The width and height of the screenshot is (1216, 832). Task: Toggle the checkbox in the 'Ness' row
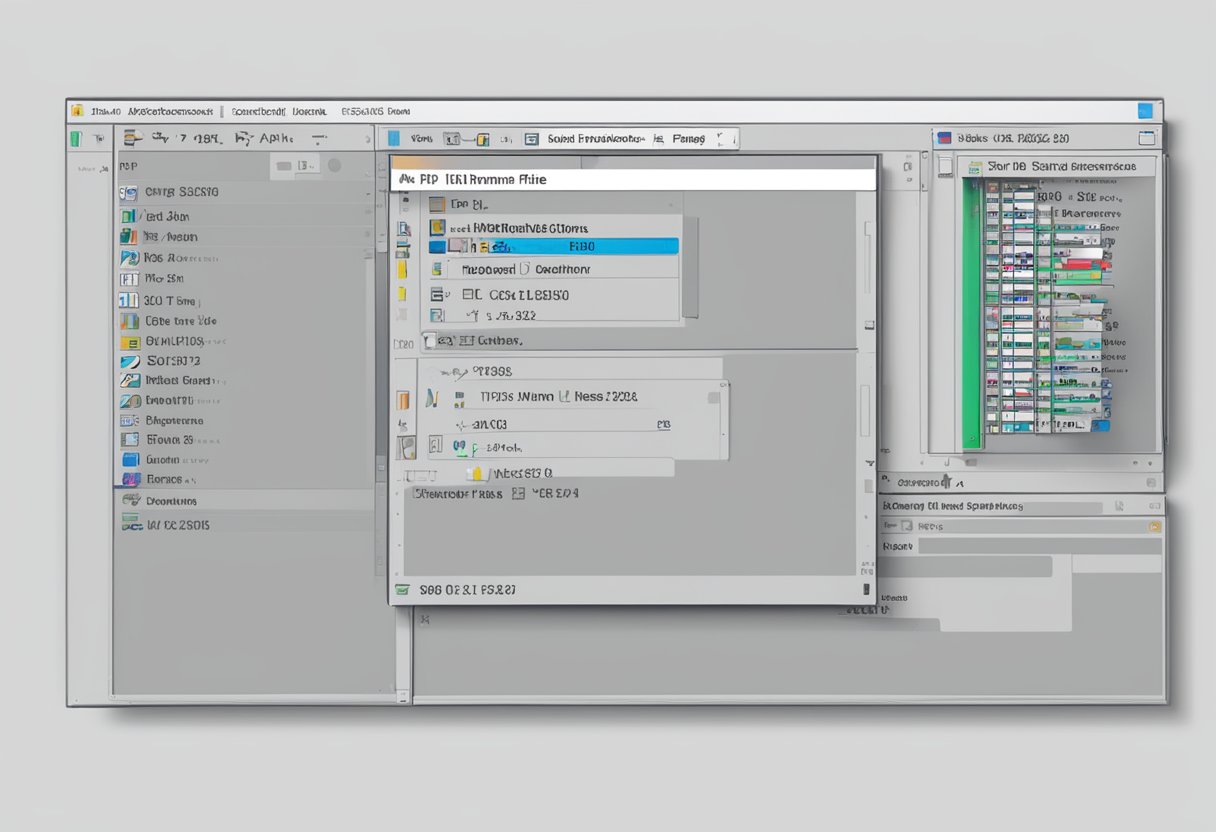[x=713, y=397]
